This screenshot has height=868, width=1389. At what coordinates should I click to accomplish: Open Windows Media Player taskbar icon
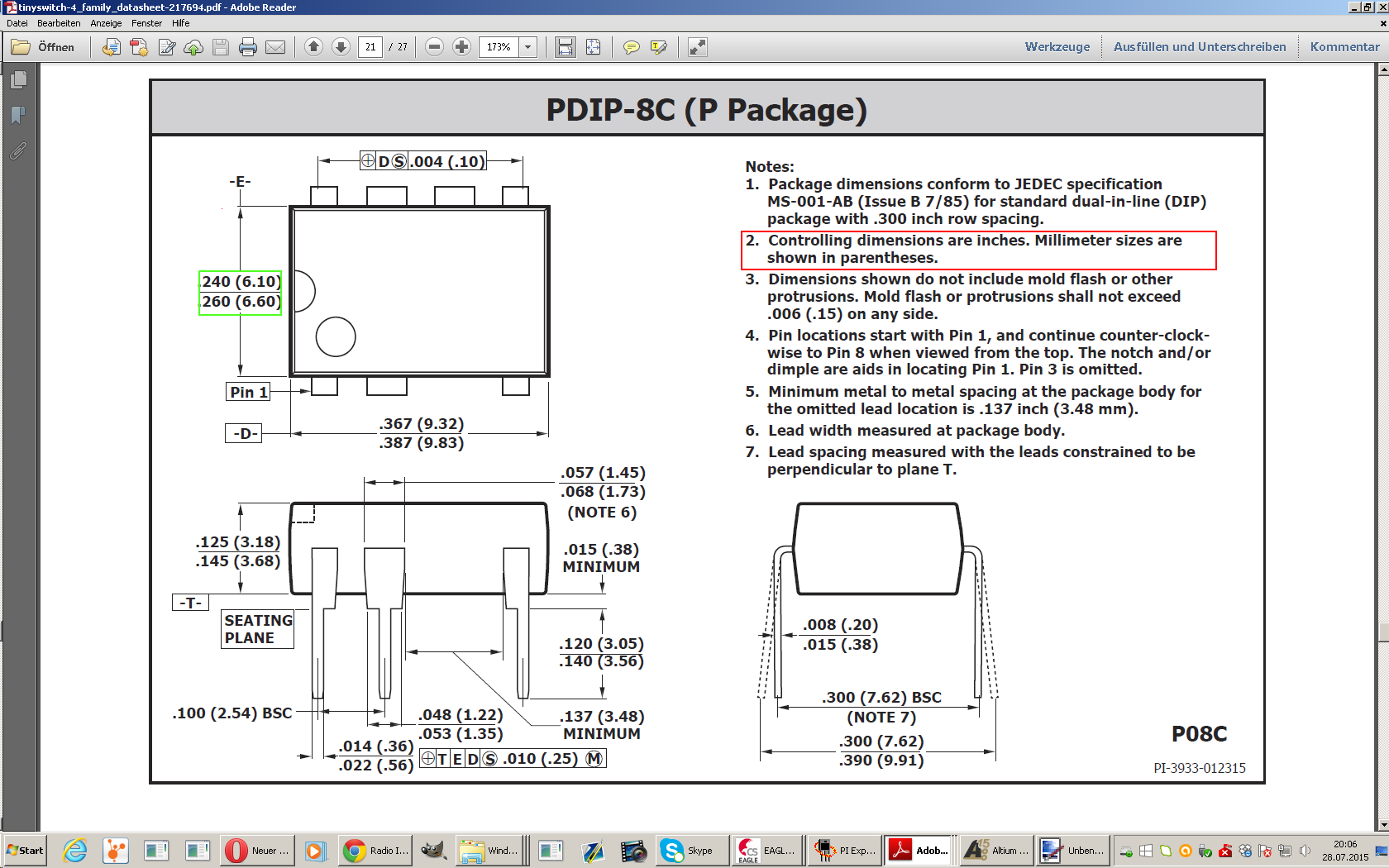click(315, 851)
